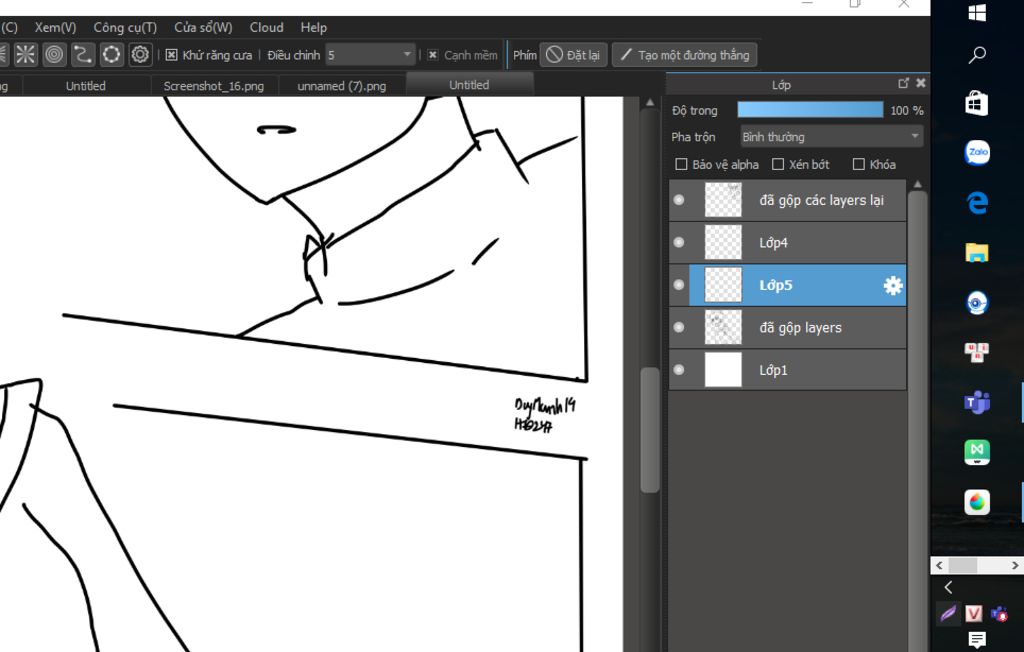Screen dimensions: 1024x652
Task: Switch to Untitled tab before Screenshot_16.png
Action: coord(86,86)
